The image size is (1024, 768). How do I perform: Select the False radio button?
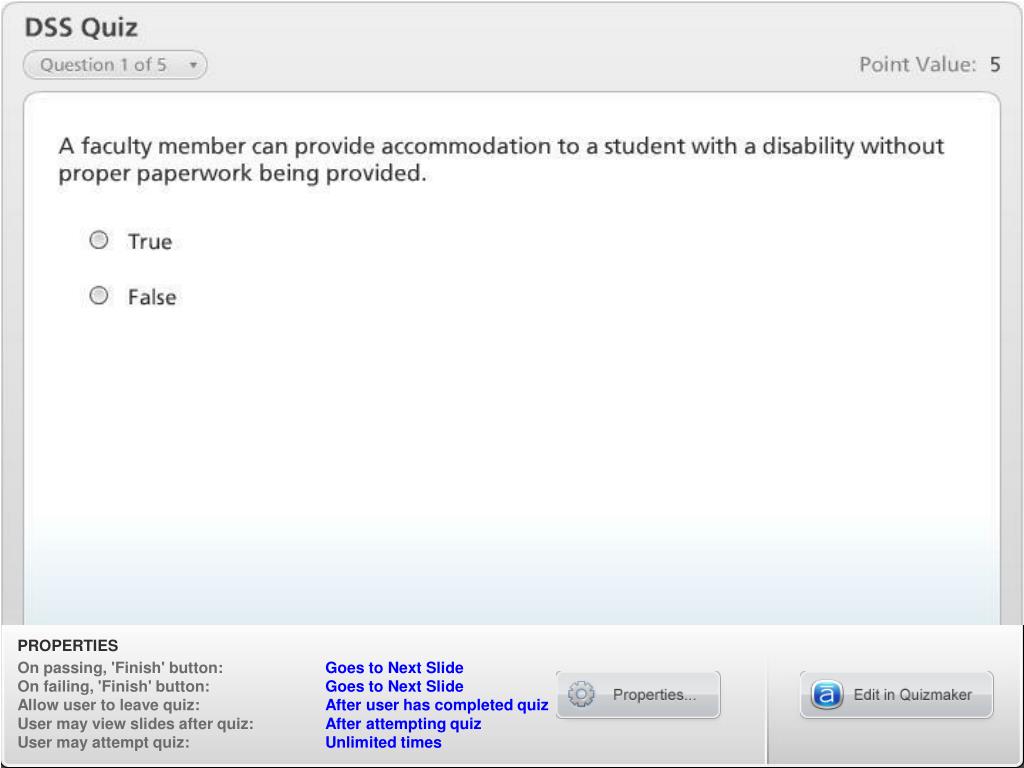coord(99,296)
